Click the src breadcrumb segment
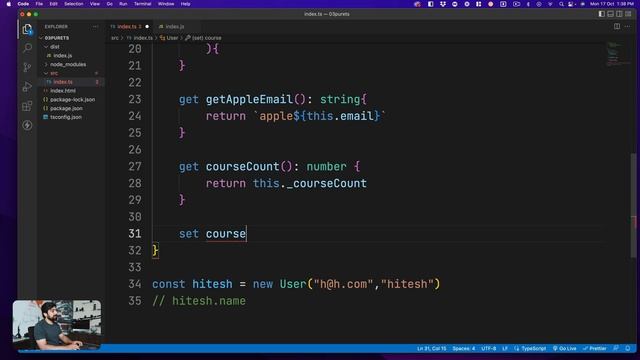The image size is (640, 360). click(115, 38)
